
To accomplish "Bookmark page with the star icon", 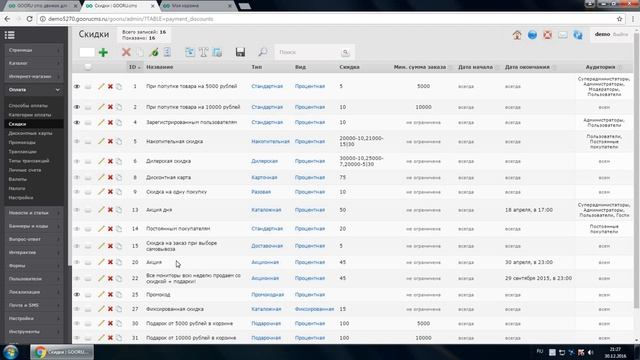I will point(619,19).
